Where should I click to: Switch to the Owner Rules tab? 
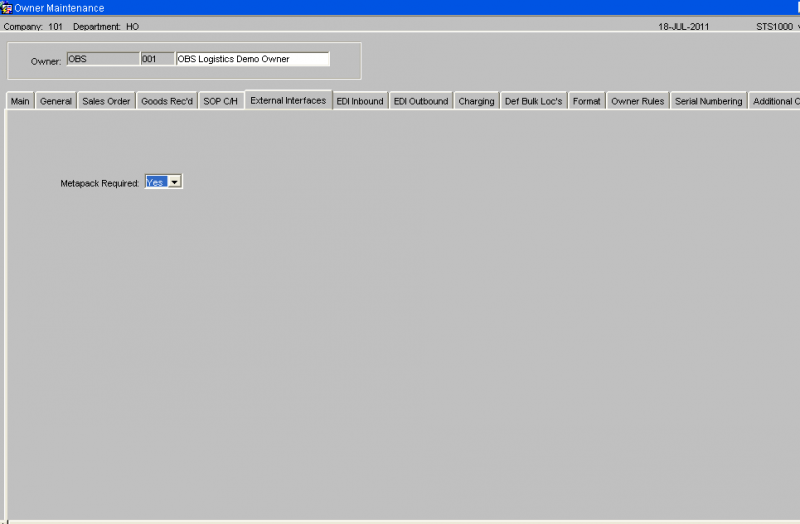(638, 101)
